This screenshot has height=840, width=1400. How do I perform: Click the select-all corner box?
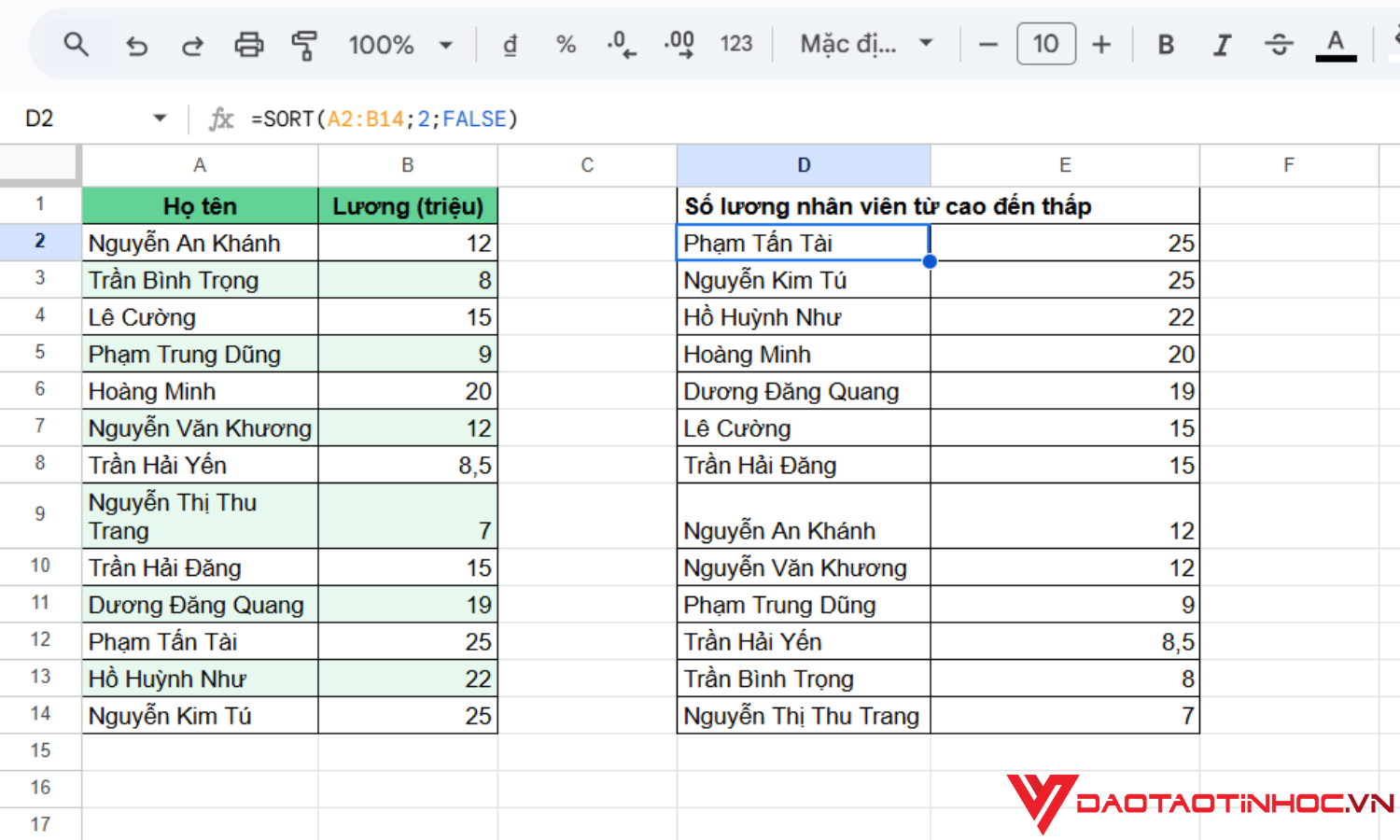(x=40, y=165)
